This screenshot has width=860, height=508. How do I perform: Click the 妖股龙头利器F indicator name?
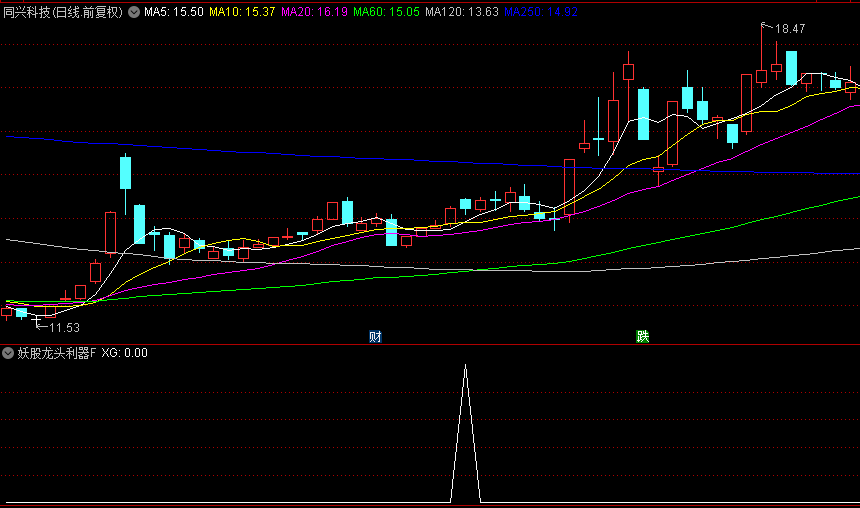[57, 353]
